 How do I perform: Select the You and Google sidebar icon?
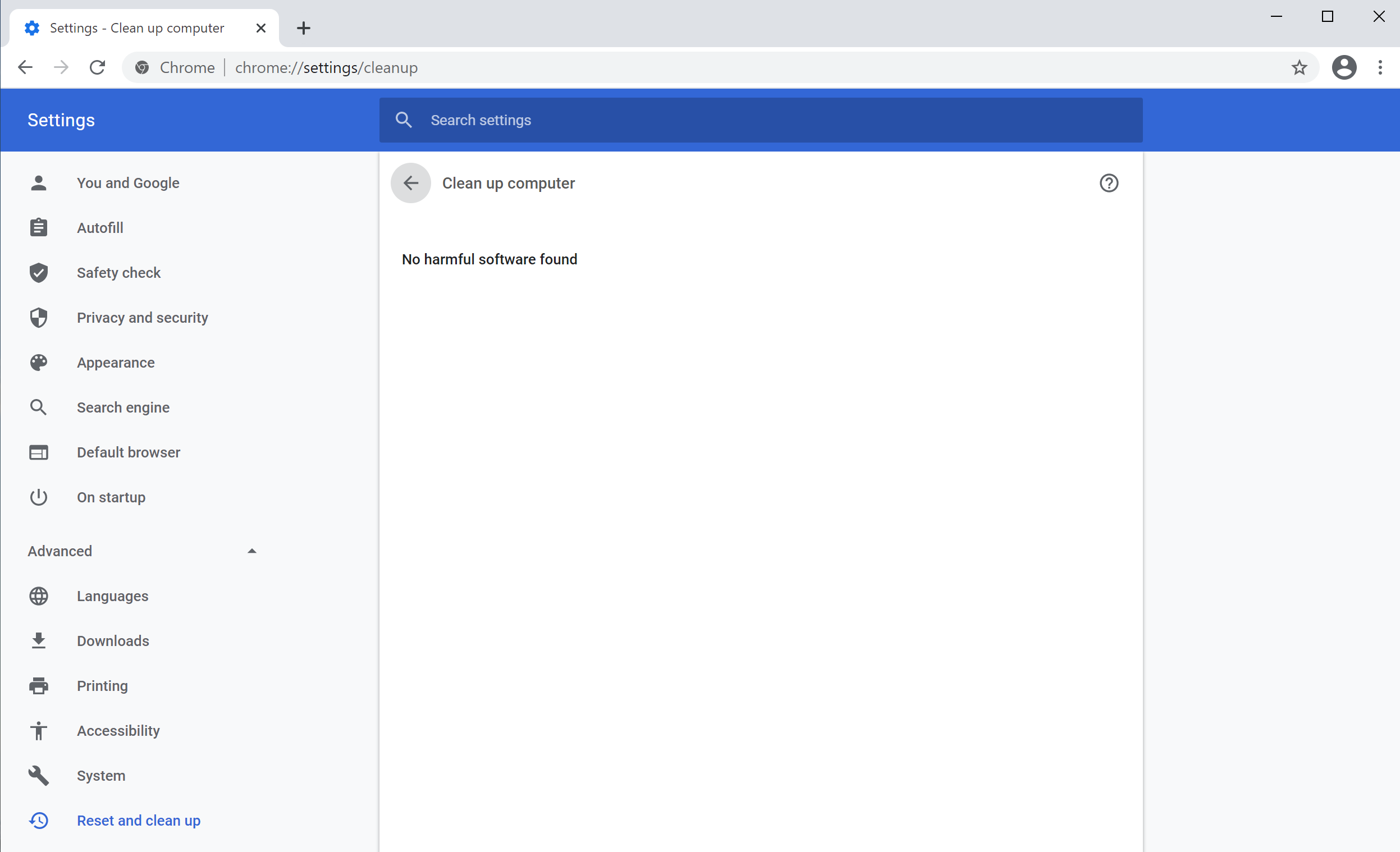[x=38, y=183]
